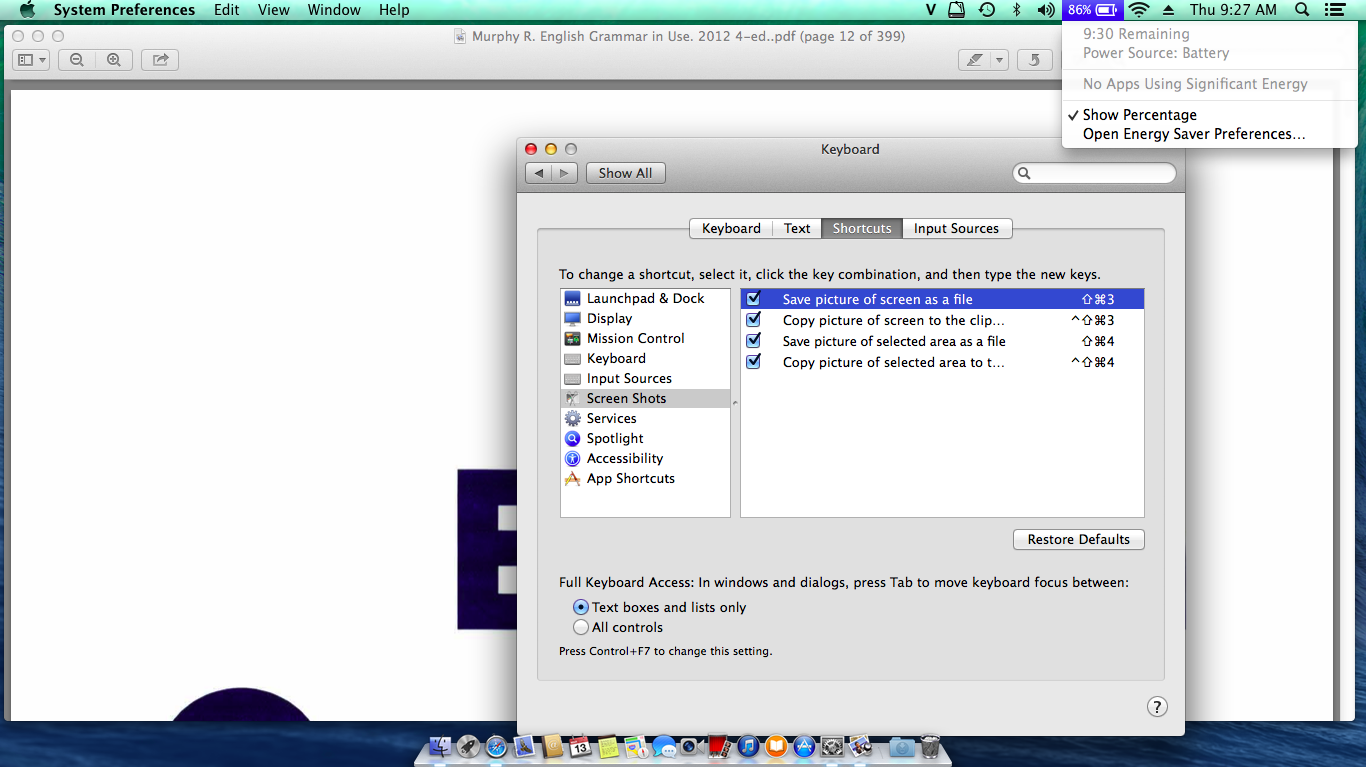Screen dimensions: 1366x767
Task: Open the Wi-Fi status menu
Action: pyautogui.click(x=1138, y=10)
